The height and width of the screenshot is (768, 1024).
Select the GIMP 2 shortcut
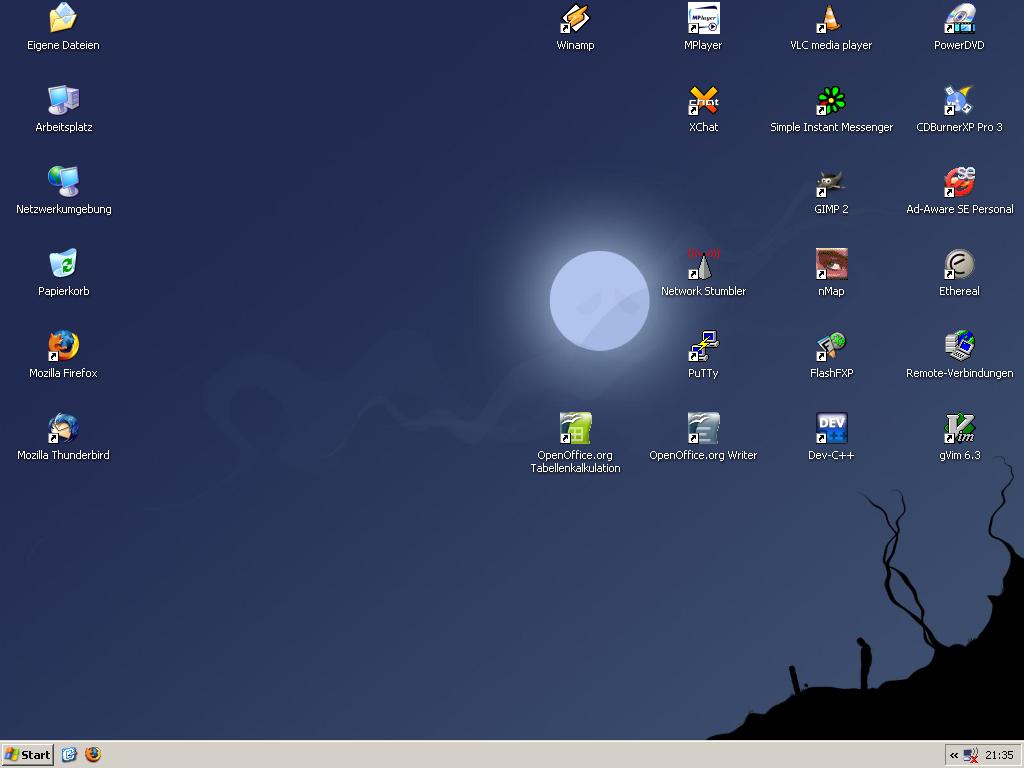coord(831,182)
